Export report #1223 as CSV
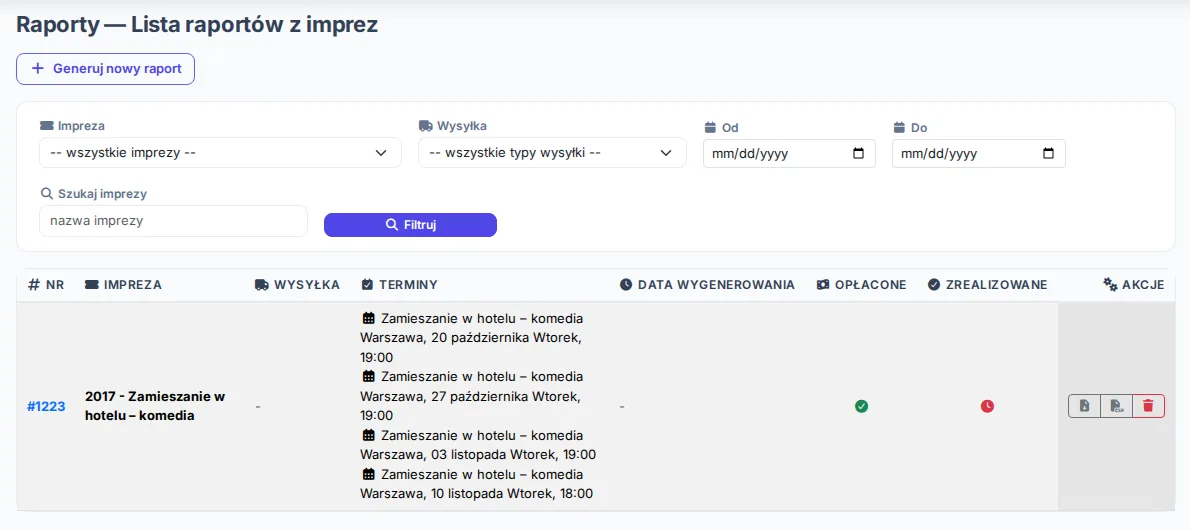This screenshot has height=530, width=1190. click(x=1116, y=406)
